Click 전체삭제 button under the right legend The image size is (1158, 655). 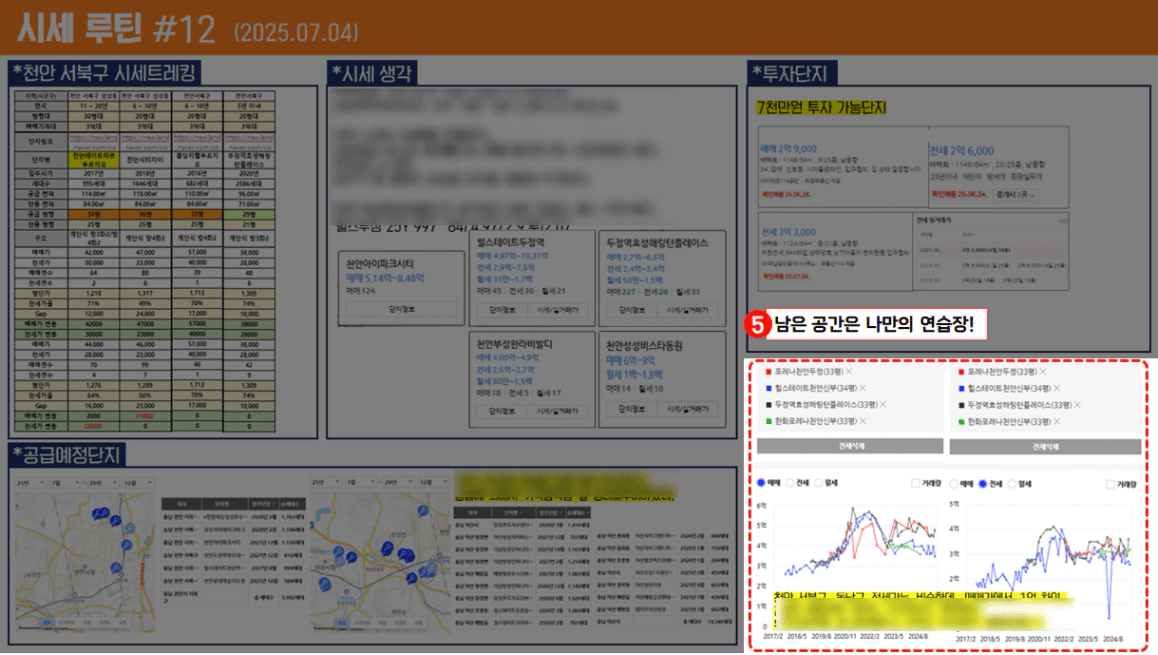[1044, 447]
